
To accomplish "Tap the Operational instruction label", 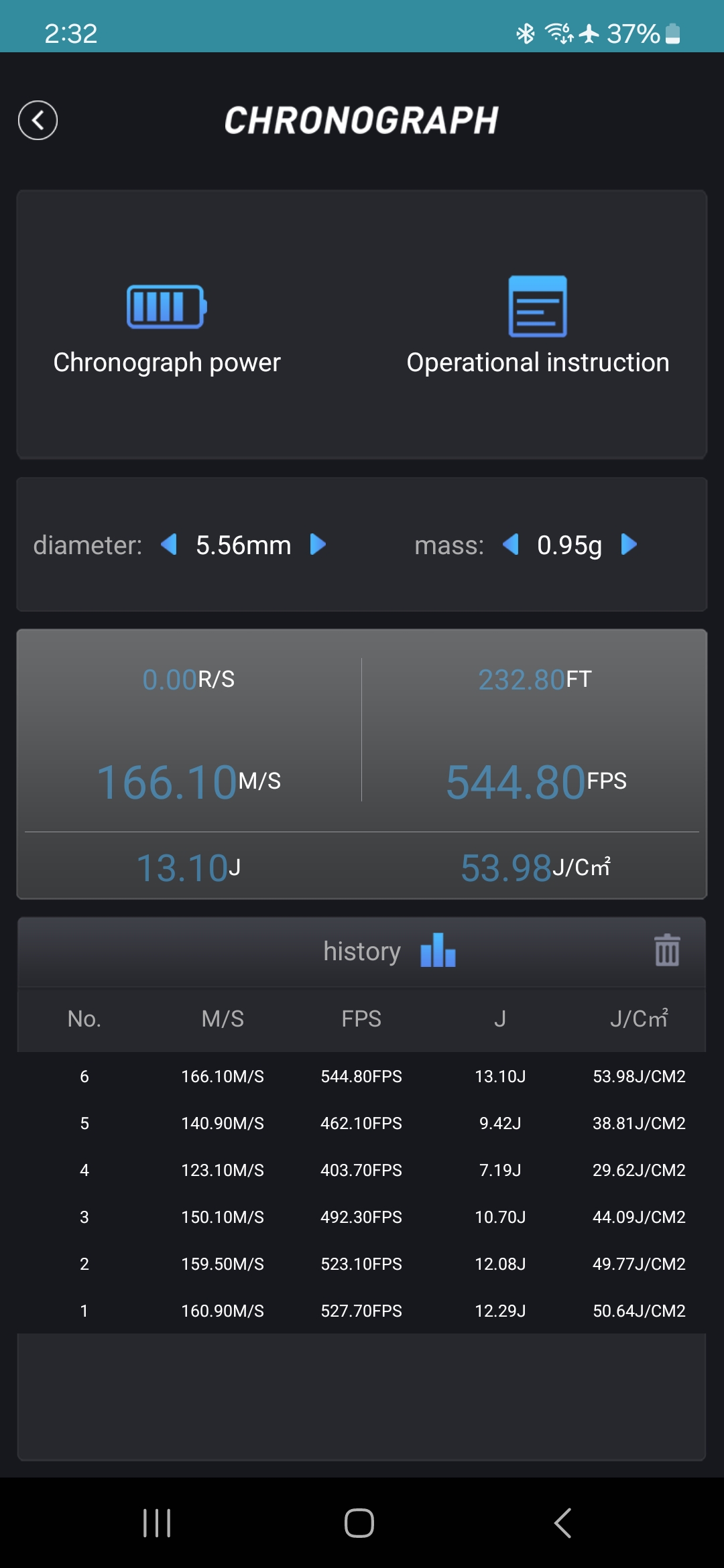I will pyautogui.click(x=538, y=363).
